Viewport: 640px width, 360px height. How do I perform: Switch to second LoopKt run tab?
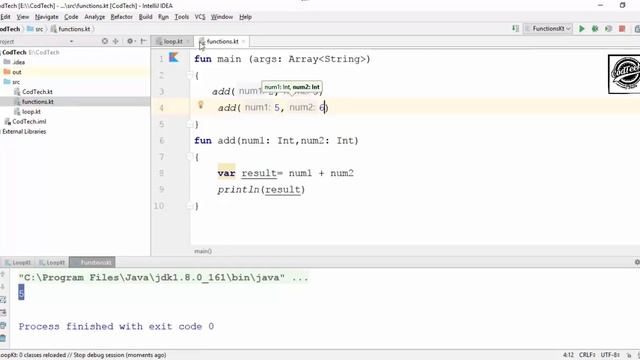(52, 262)
